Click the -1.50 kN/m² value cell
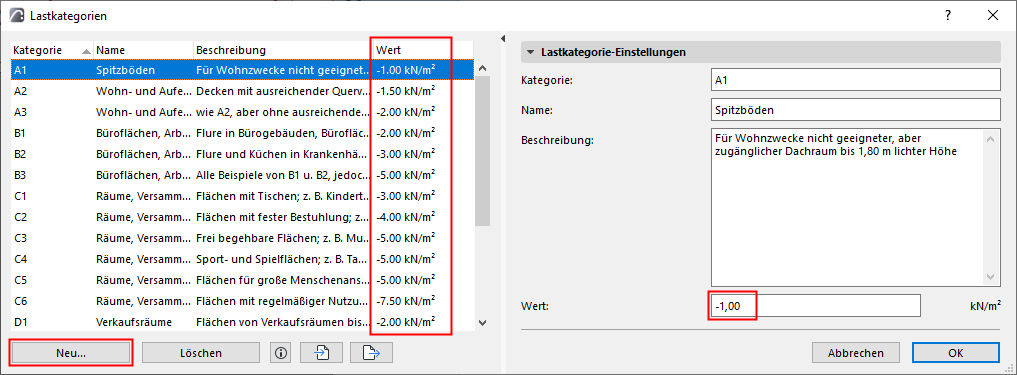The width and height of the screenshot is (1017, 375). point(405,90)
